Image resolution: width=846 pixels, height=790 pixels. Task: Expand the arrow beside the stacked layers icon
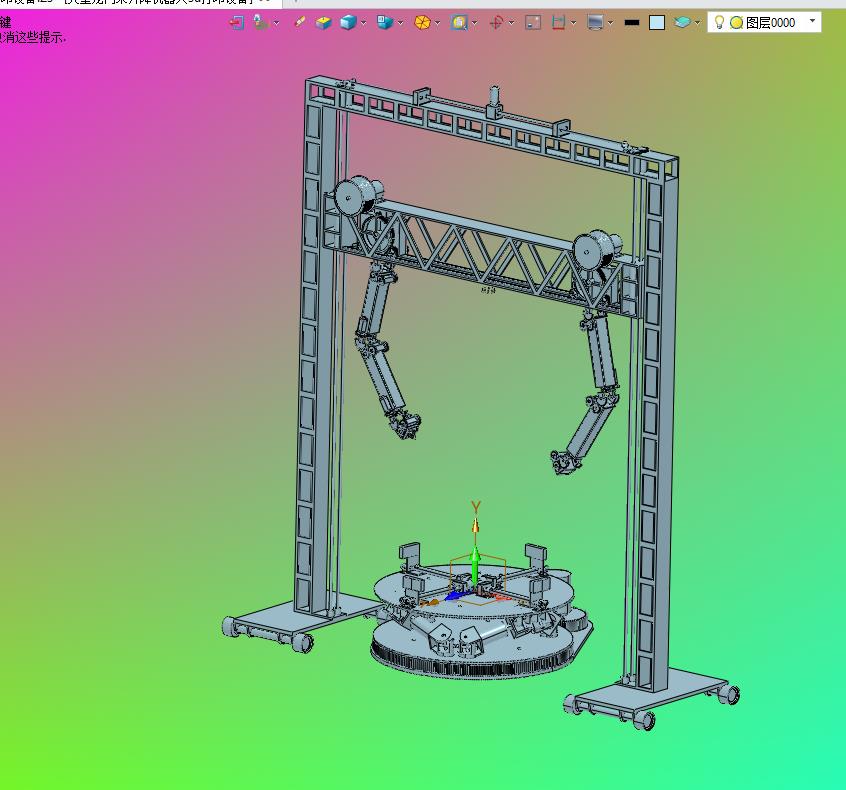[697, 22]
